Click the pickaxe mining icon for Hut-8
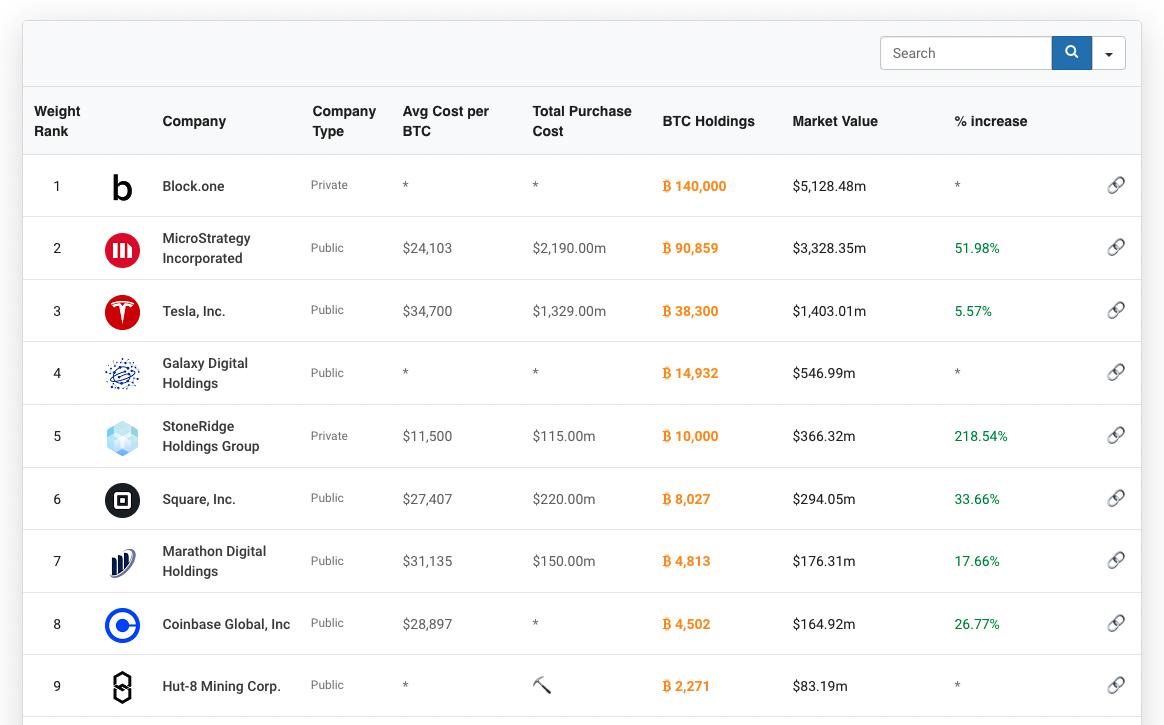The height and width of the screenshot is (725, 1164). coord(542,685)
